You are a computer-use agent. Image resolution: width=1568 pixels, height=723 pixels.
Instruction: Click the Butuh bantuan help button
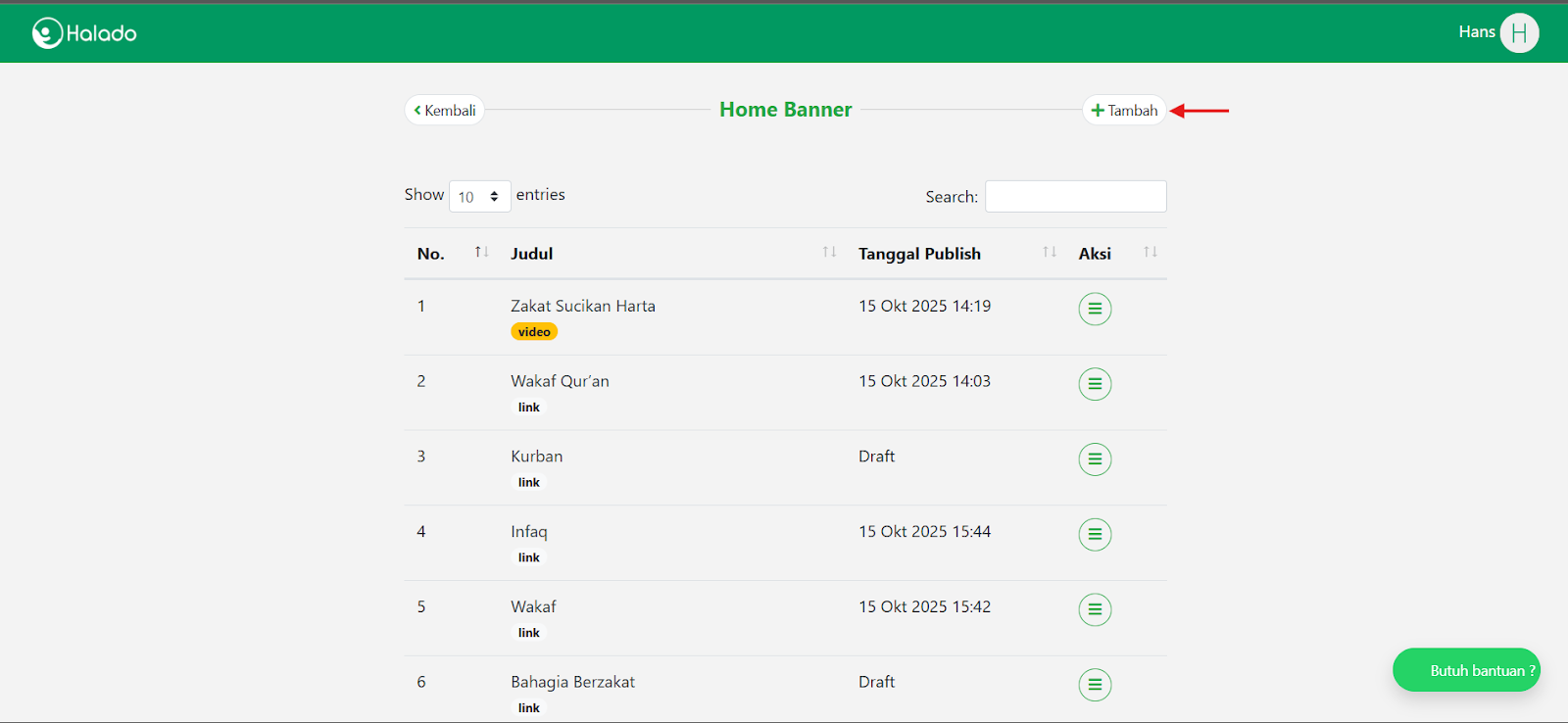click(x=1466, y=670)
